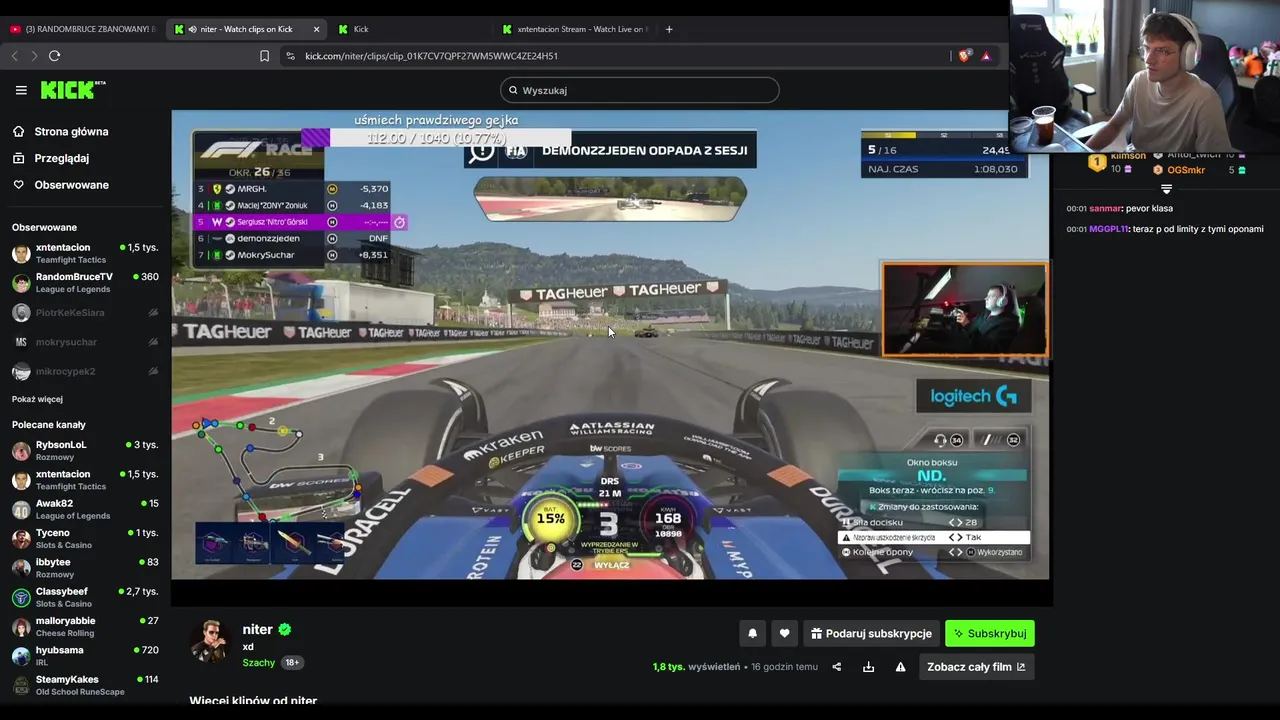Open a new browser tab

click(669, 29)
